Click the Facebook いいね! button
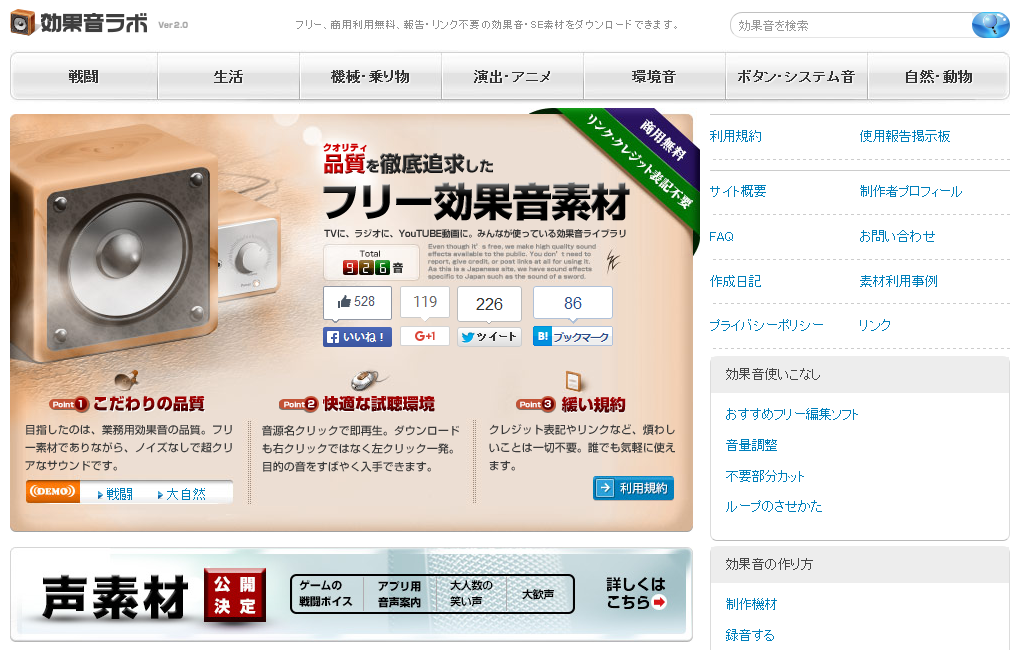Viewport: 1020px width, 650px height. pyautogui.click(x=357, y=336)
